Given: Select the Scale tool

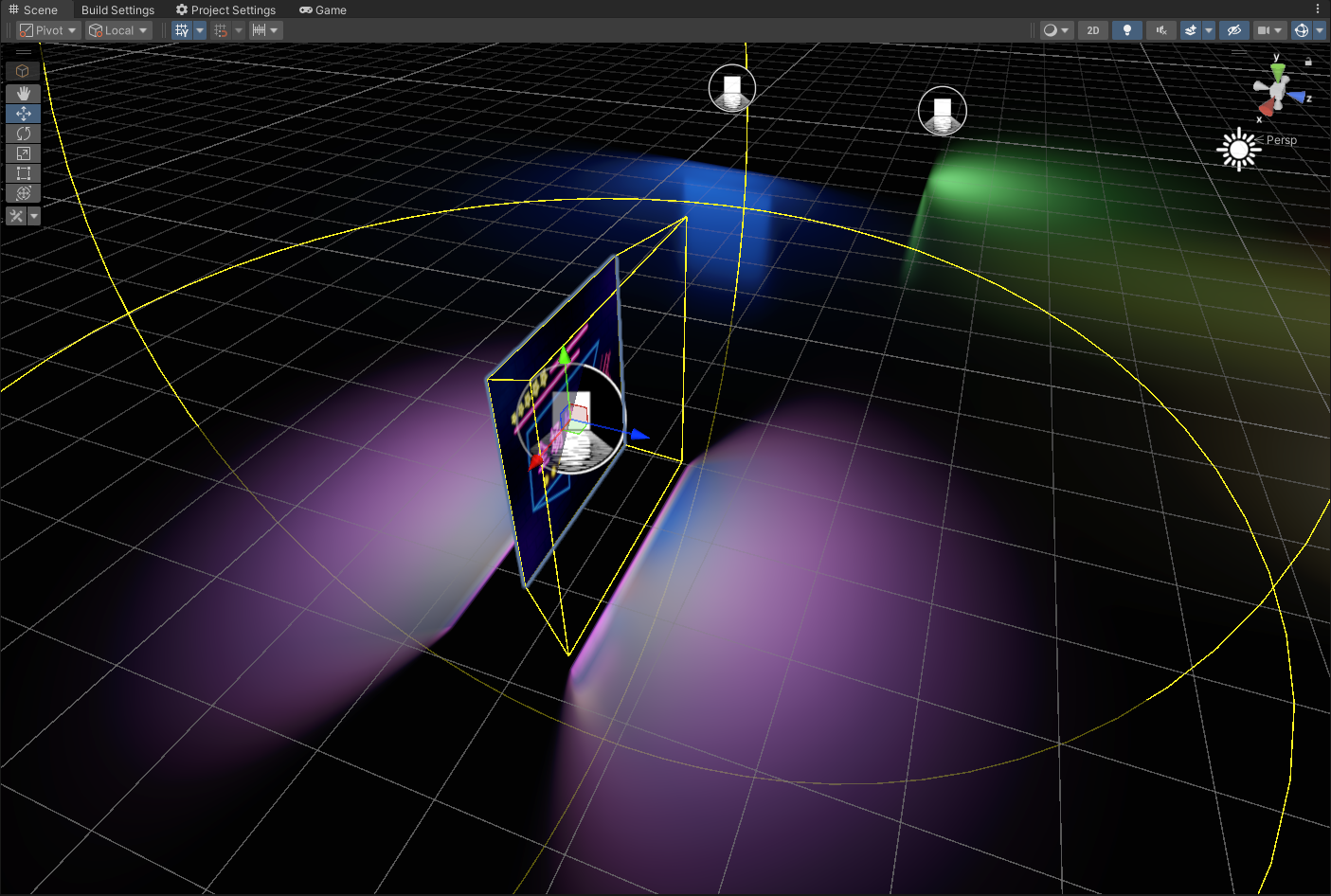Looking at the screenshot, I should tap(23, 153).
